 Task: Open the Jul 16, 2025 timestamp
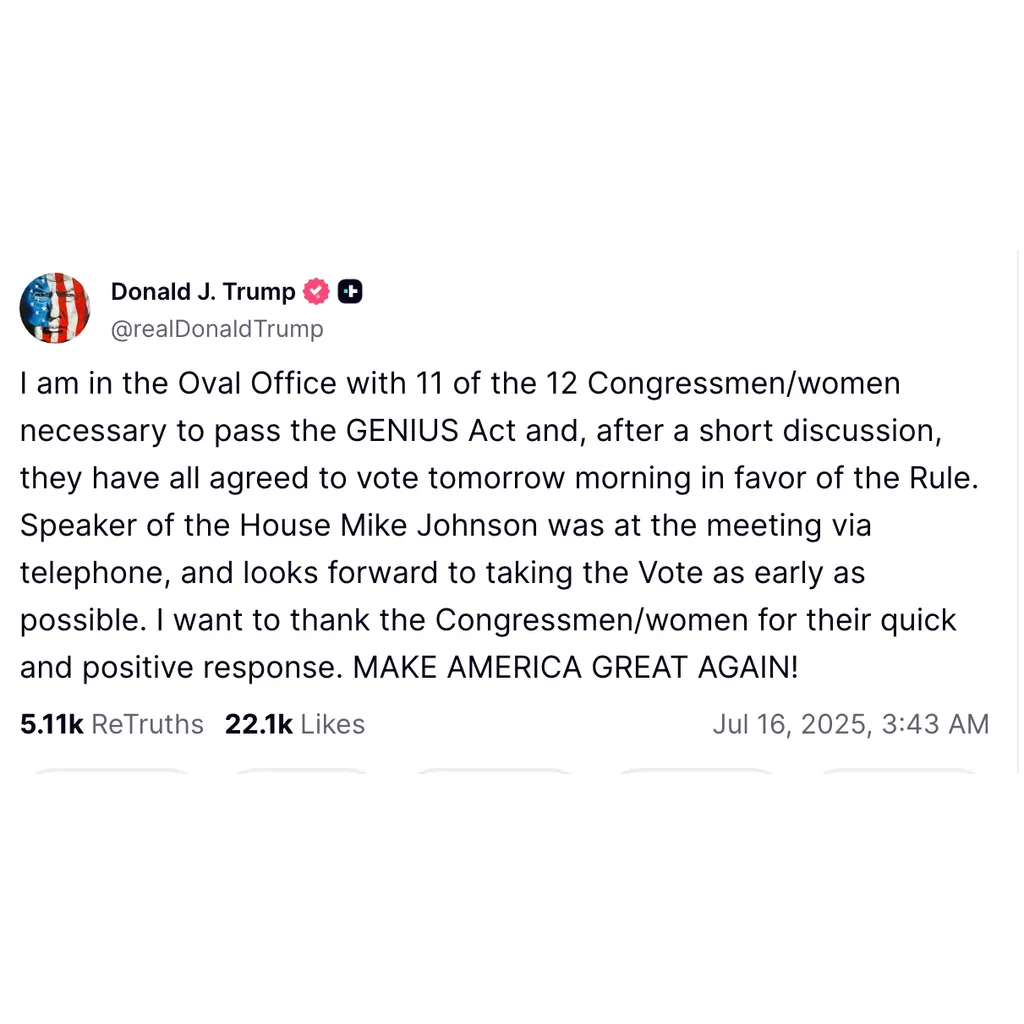tap(850, 724)
